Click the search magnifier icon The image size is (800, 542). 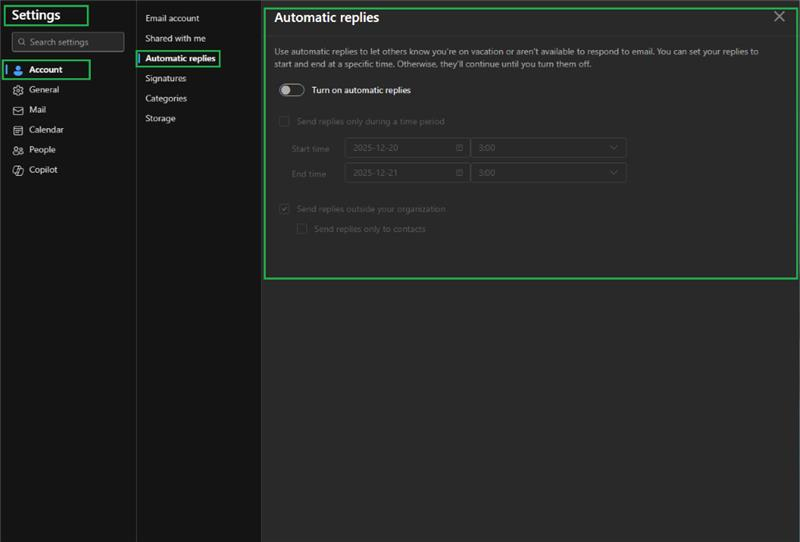[x=21, y=42]
